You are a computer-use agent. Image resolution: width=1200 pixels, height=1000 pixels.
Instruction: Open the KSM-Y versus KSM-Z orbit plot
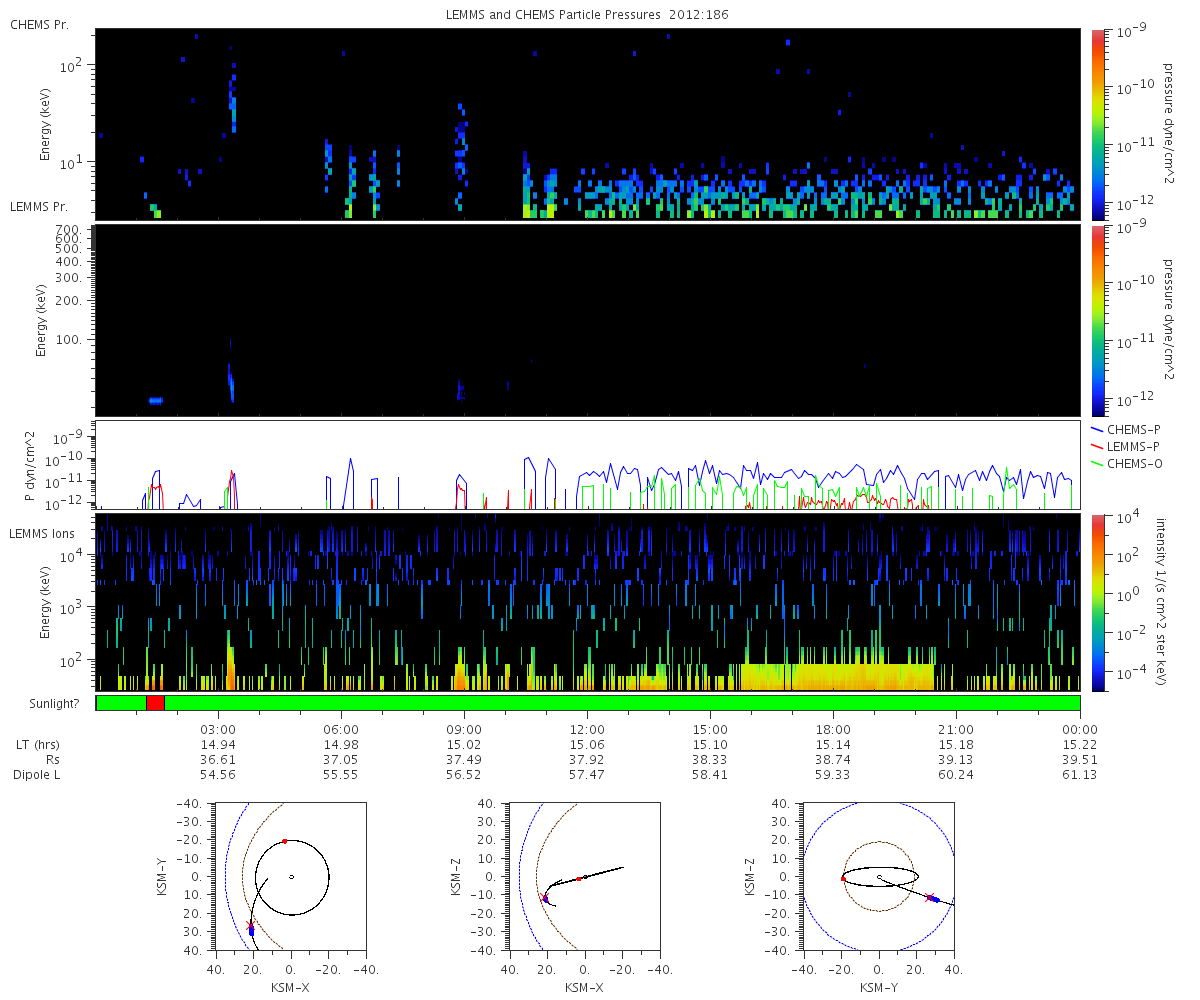[878, 877]
